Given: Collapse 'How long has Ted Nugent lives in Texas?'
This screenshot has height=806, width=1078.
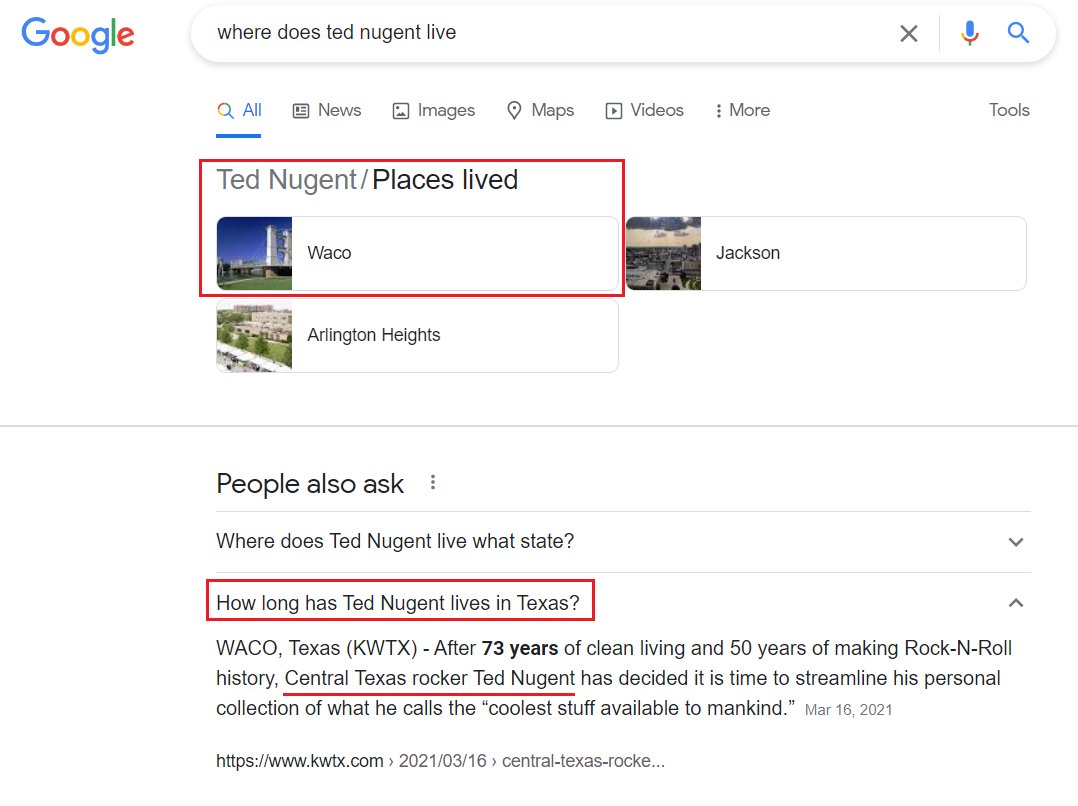Looking at the screenshot, I should point(623,603).
